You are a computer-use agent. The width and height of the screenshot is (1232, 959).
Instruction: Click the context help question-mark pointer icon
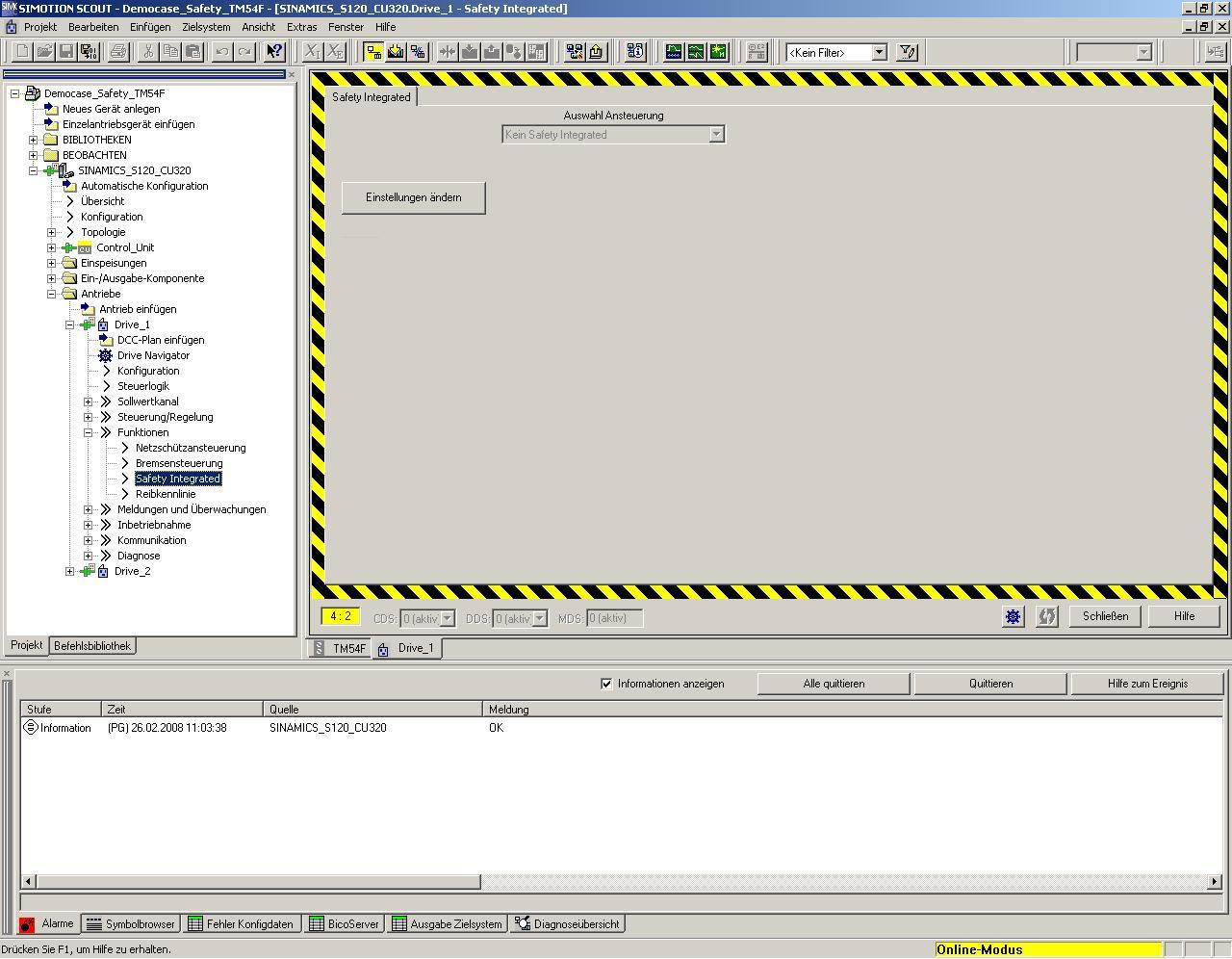coord(274,52)
